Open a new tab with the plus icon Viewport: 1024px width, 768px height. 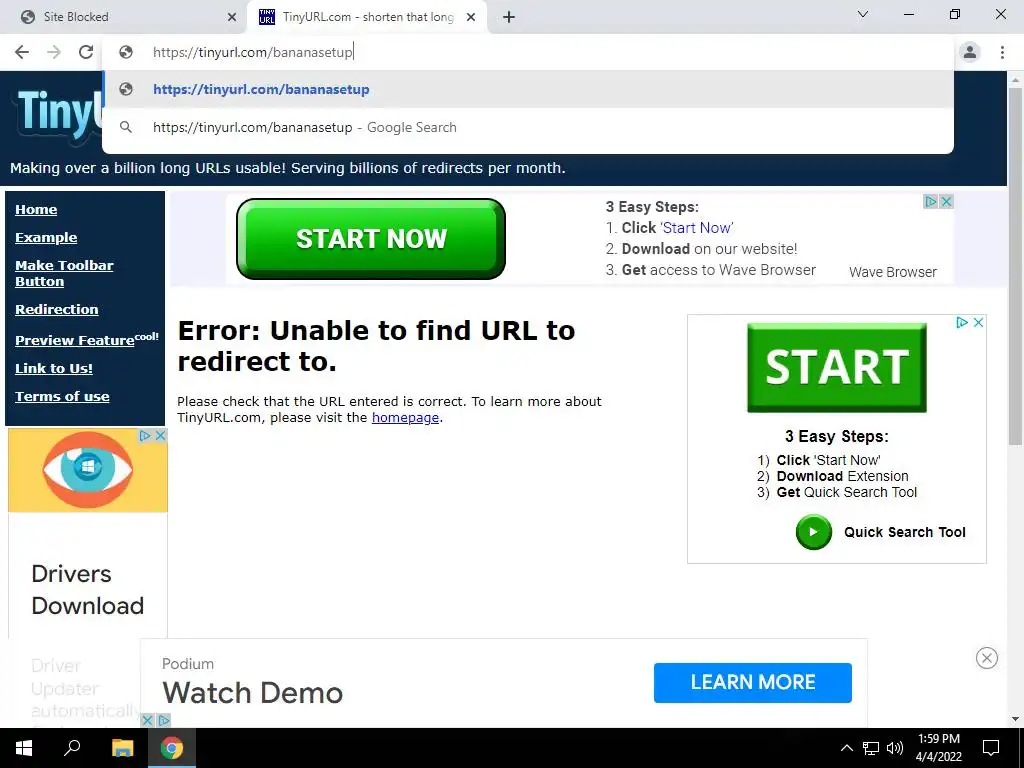[509, 17]
